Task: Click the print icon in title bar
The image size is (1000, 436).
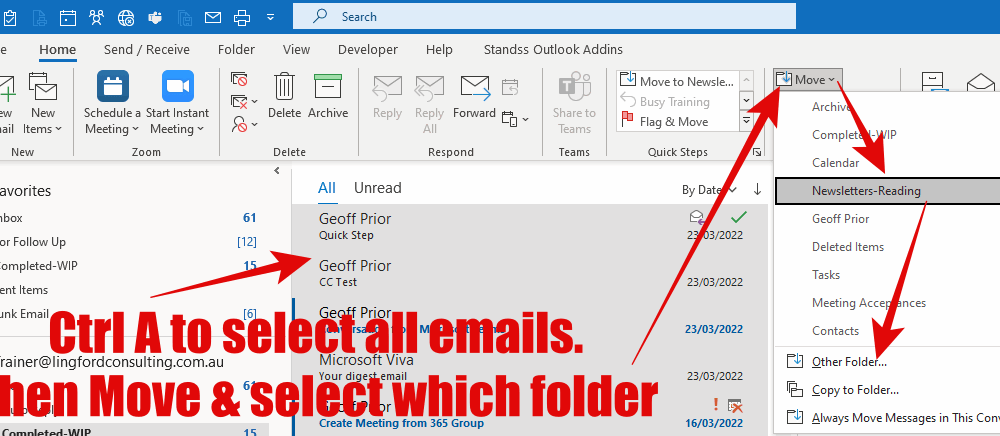Action: [241, 17]
